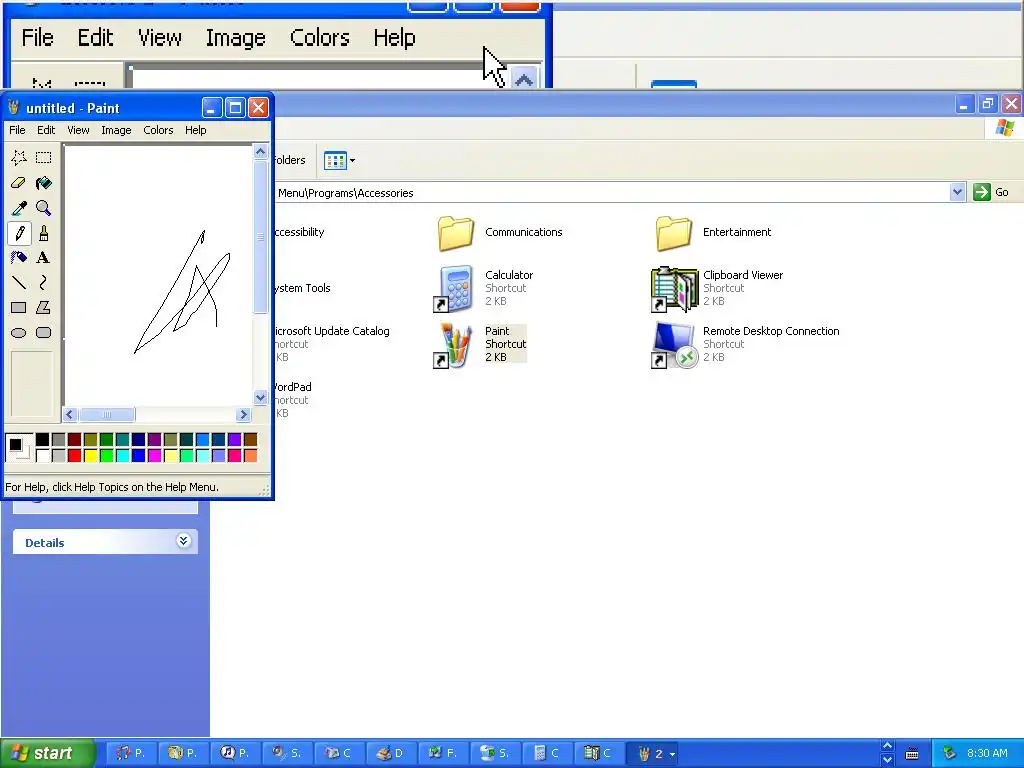Click the taskbar scroll down arrow

pyautogui.click(x=887, y=760)
